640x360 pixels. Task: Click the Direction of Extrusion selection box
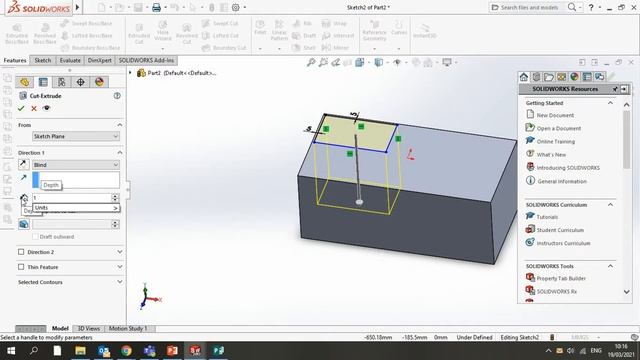pos(76,180)
